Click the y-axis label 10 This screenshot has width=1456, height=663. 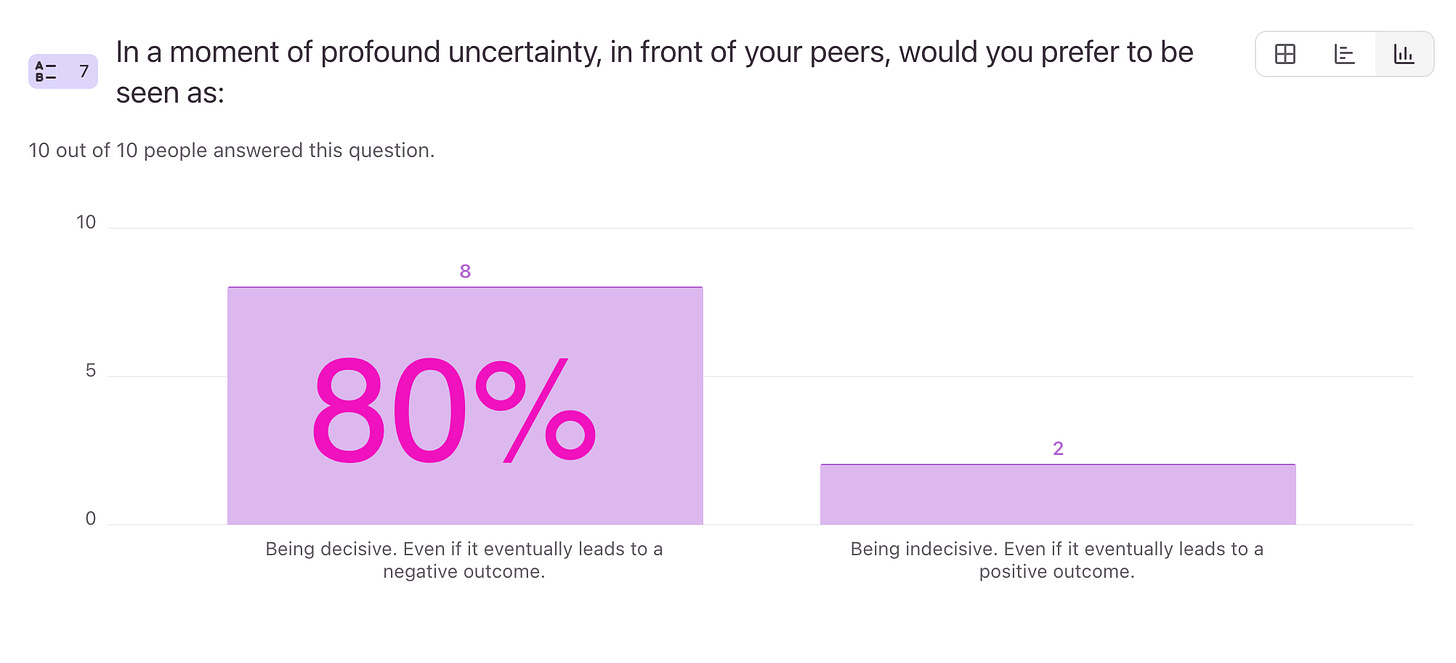tap(87, 222)
